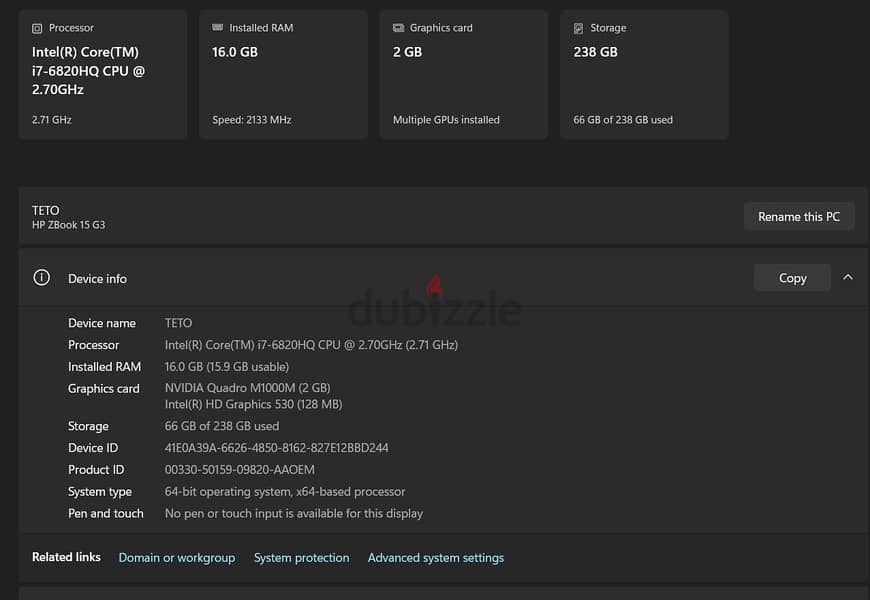Click the Processor chip icon

click(x=37, y=28)
